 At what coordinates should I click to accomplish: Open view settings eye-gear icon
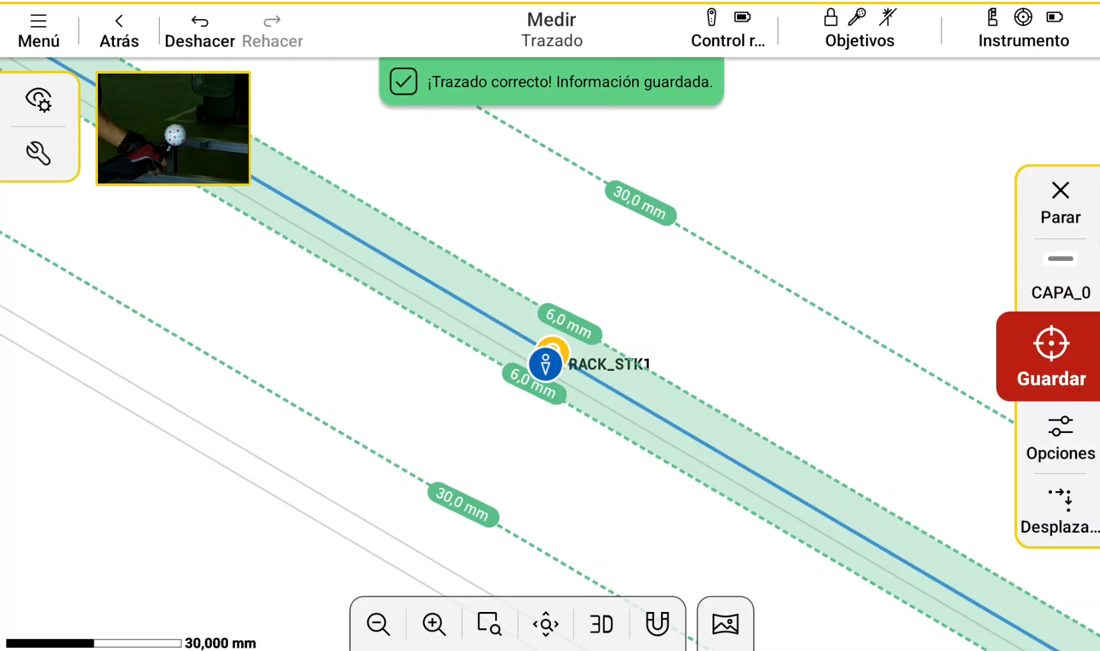(x=39, y=100)
